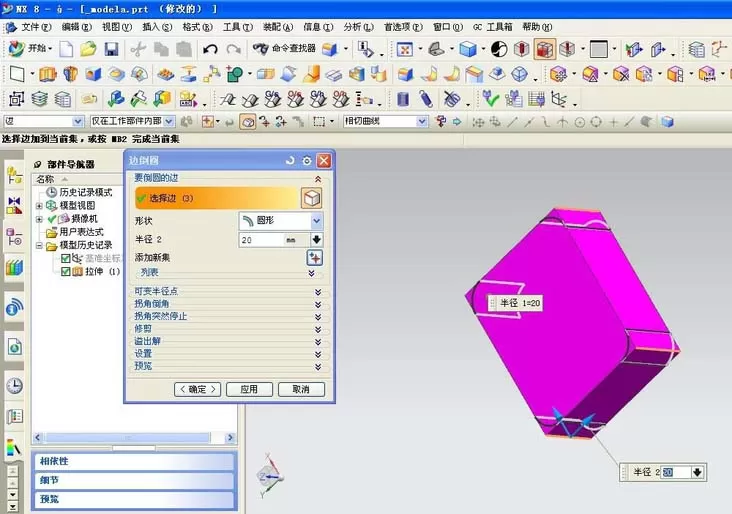The width and height of the screenshot is (732, 514).
Task: Select the History Mode (历史记录模式) tree item
Action: (79, 192)
